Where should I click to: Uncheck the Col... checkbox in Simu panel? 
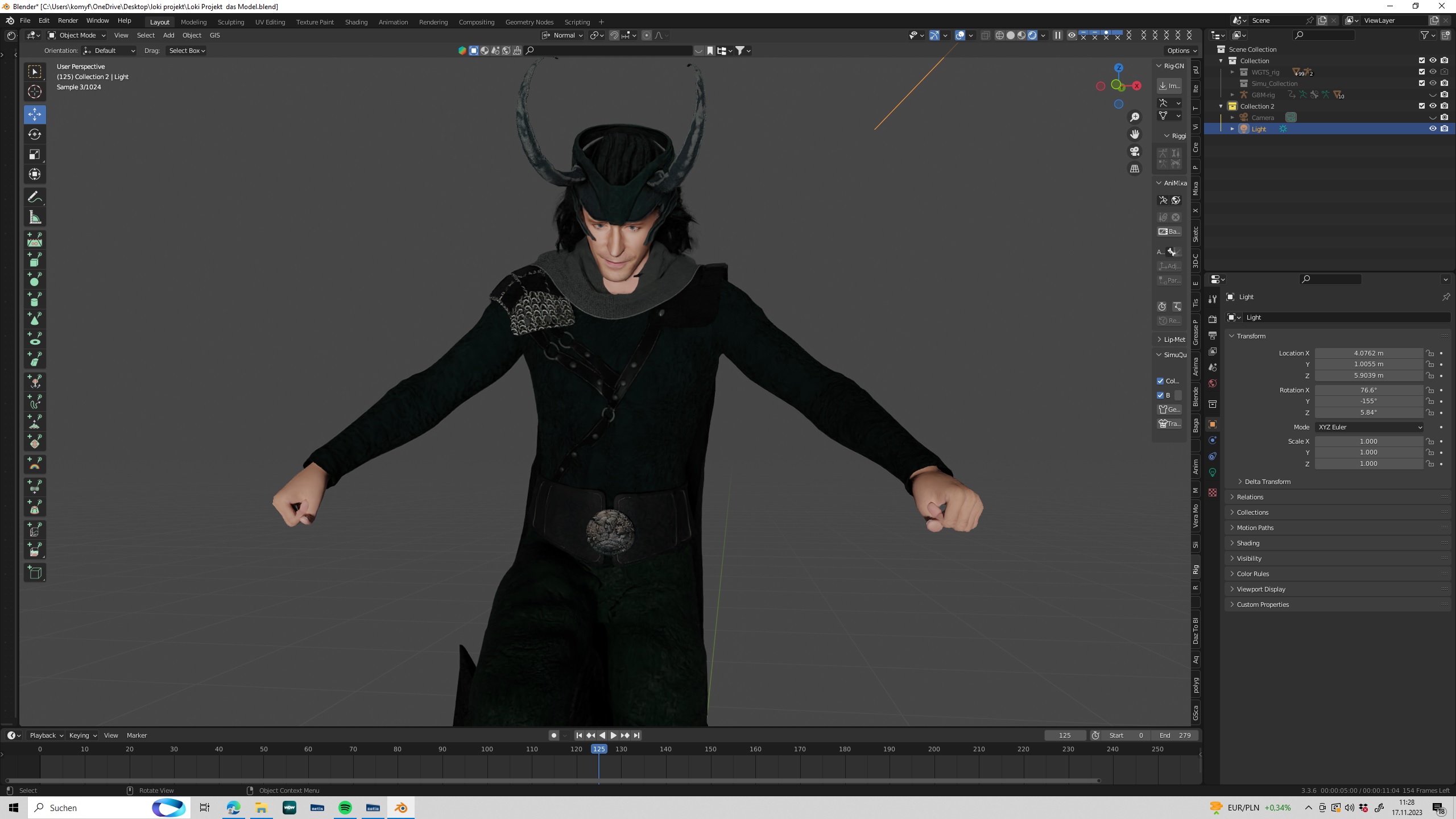(1160, 381)
